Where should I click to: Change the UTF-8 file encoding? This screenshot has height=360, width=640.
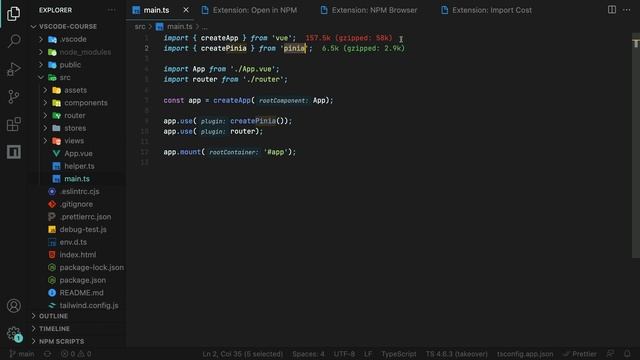[x=344, y=354]
